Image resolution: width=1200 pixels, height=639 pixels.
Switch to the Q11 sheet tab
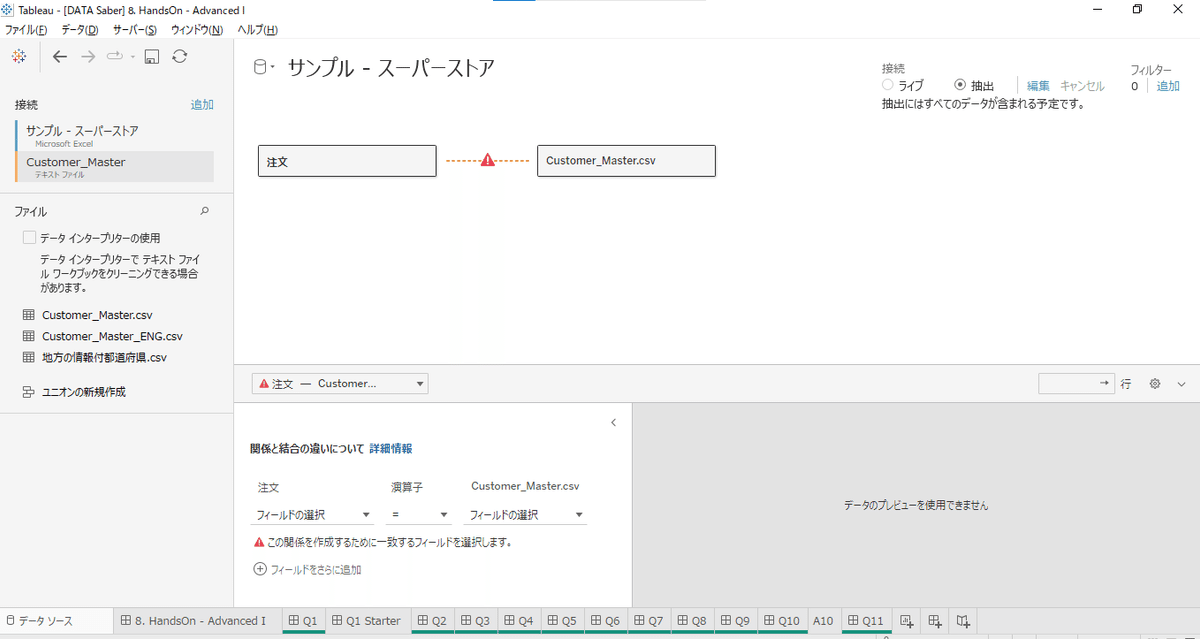[866, 621]
